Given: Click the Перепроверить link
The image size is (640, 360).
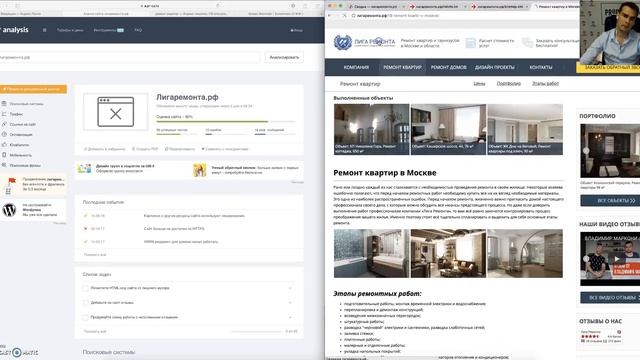Looking at the screenshot, I should pyautogui.click(x=180, y=149).
